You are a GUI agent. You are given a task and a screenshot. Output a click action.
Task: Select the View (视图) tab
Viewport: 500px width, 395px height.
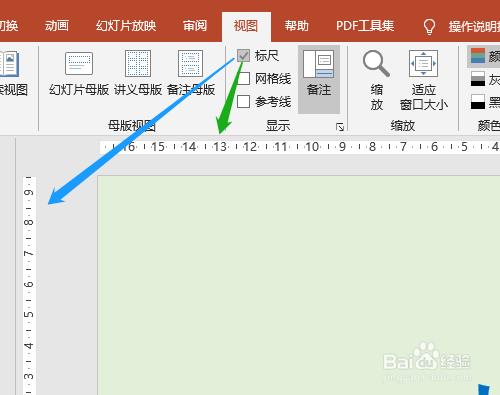(x=246, y=26)
